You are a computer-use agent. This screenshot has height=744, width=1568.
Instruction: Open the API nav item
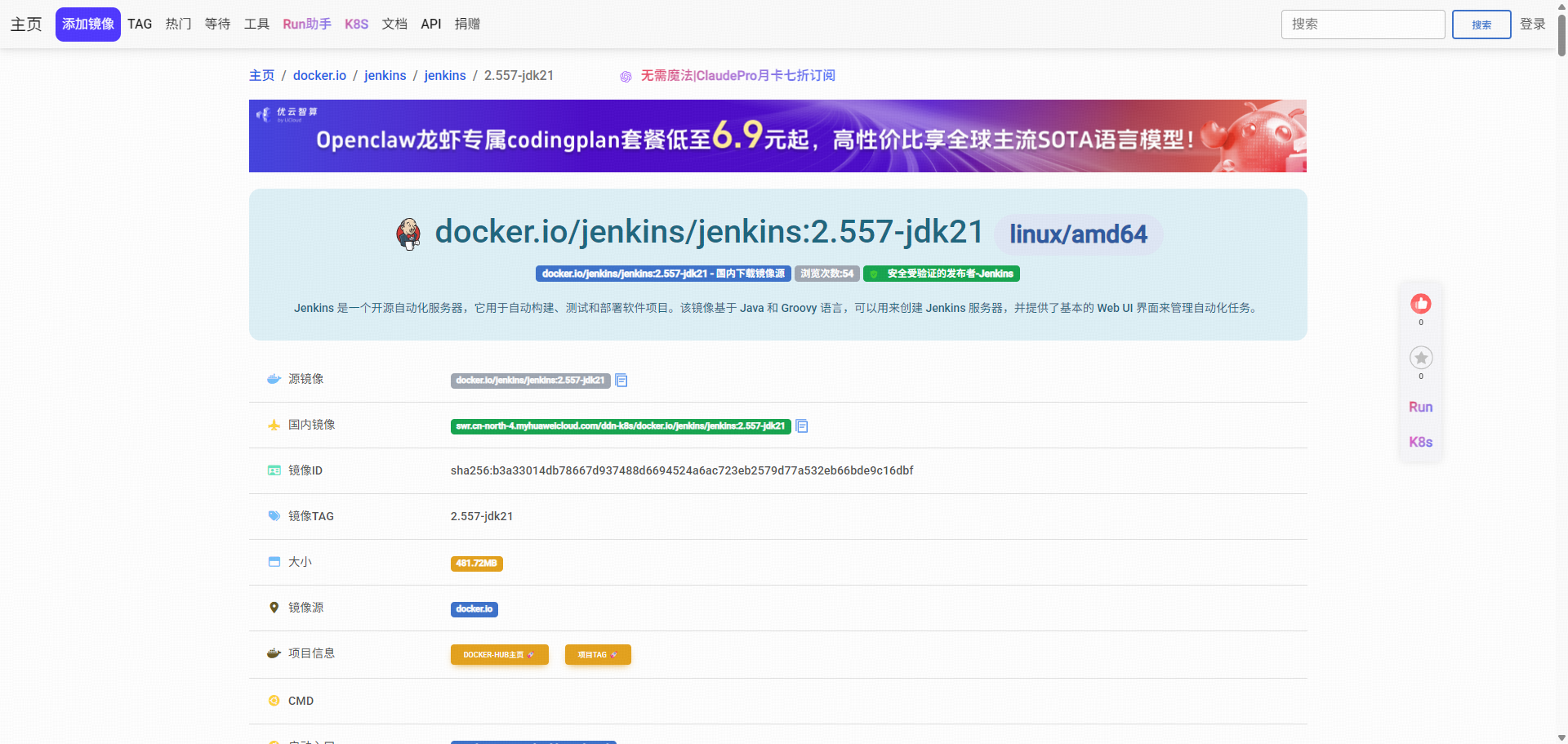click(431, 25)
